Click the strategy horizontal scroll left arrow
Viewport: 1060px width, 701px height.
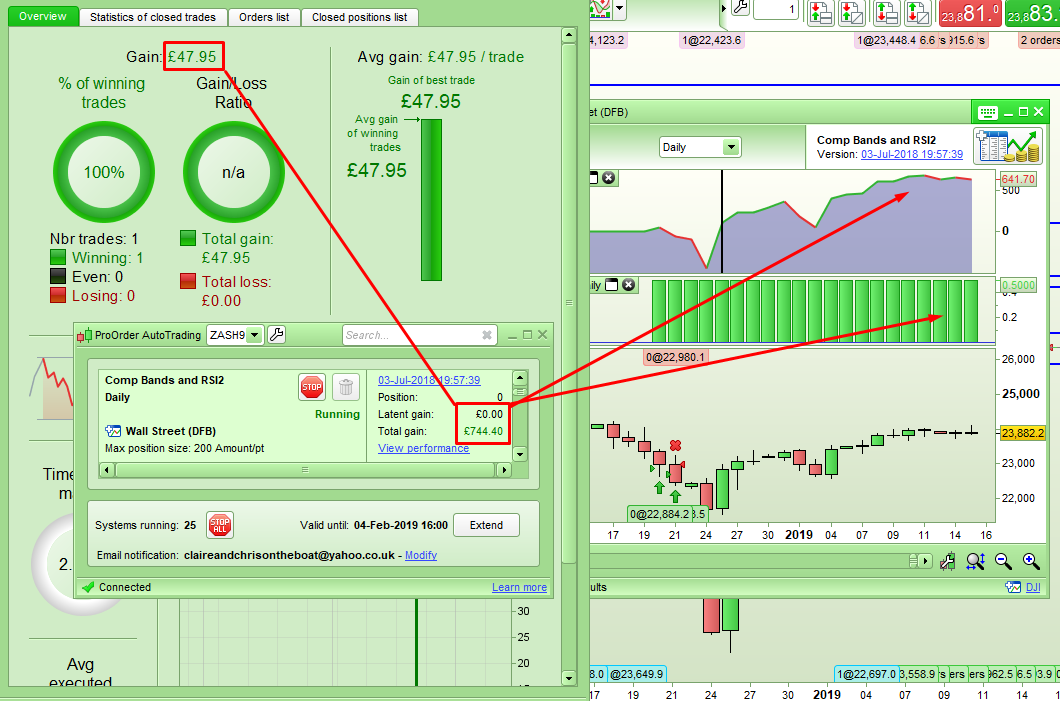106,469
